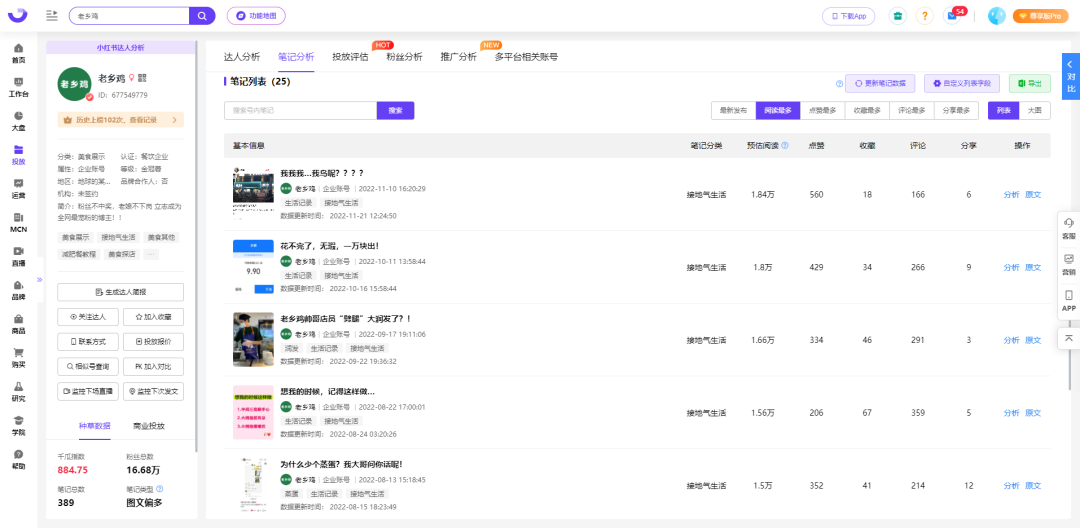Viewport: 1080px width, 528px height.
Task: Click the site logo at top left
Action: pyautogui.click(x=17, y=15)
